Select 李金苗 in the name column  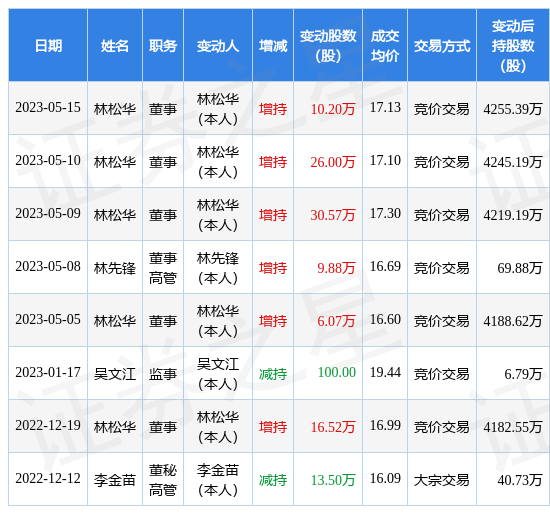tap(115, 480)
